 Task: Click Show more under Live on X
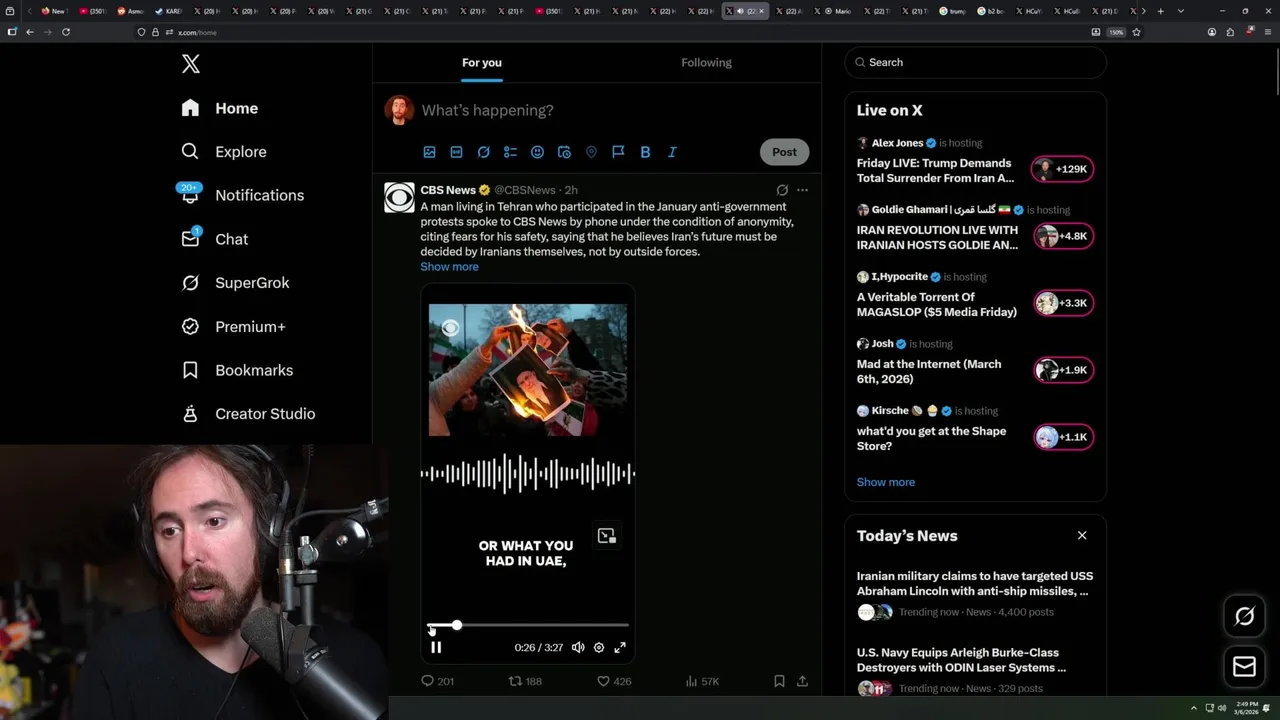[886, 482]
